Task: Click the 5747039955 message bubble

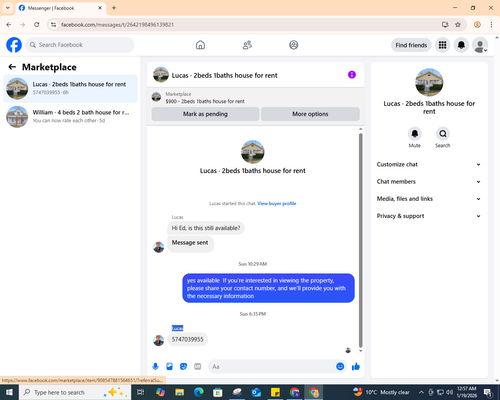Action: click(x=187, y=339)
